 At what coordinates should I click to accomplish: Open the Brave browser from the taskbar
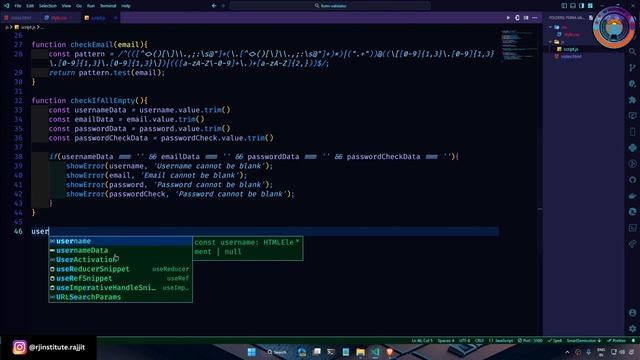pos(390,352)
